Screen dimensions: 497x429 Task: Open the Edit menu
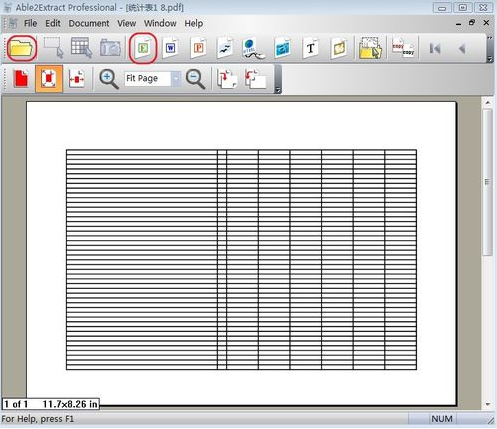tap(53, 23)
